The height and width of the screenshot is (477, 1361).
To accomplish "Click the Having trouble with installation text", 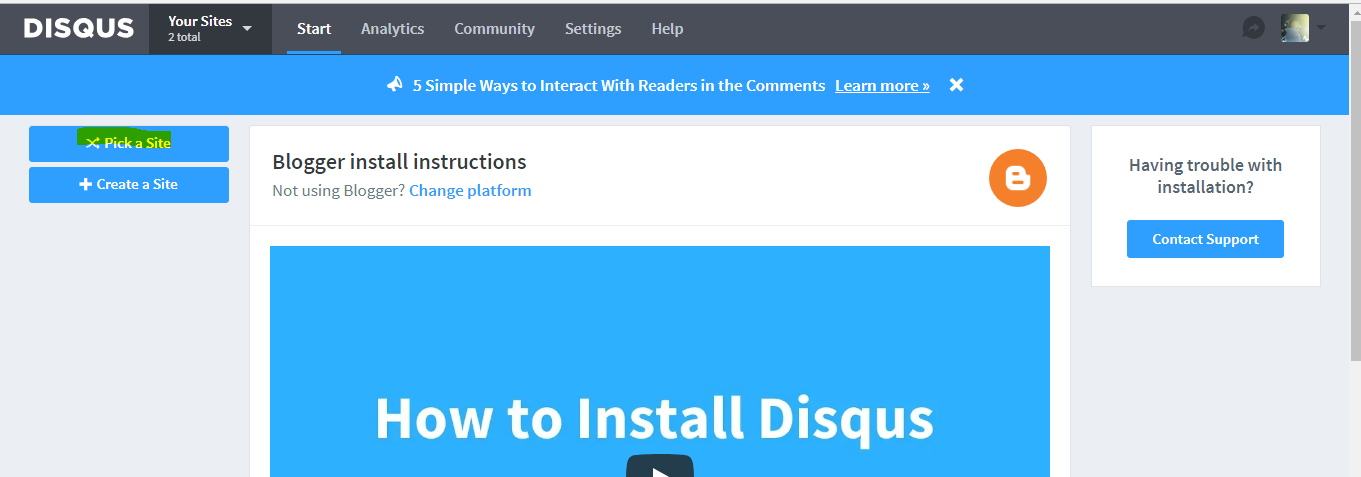I will [1205, 176].
